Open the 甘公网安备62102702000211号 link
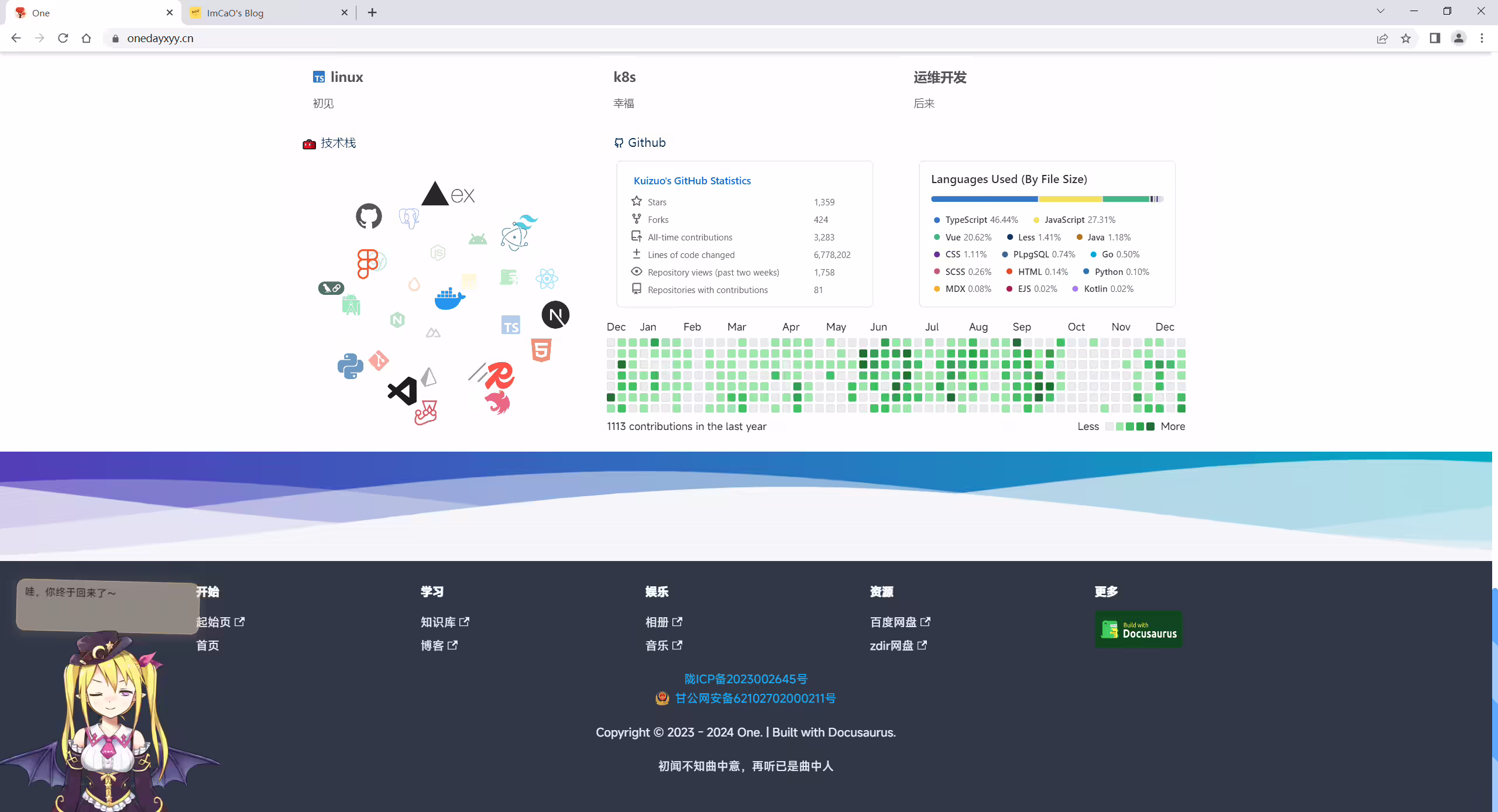 (x=755, y=698)
